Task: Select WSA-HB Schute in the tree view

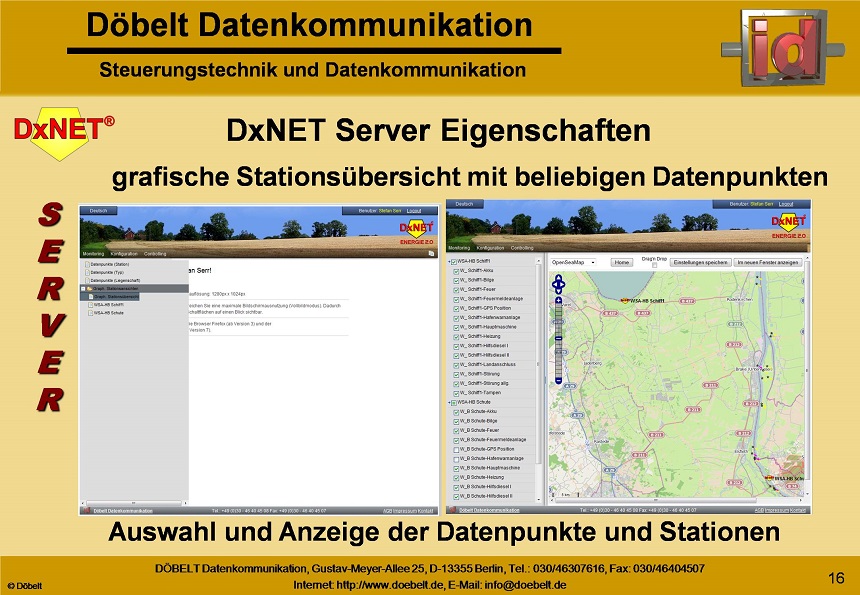Action: click(x=109, y=313)
